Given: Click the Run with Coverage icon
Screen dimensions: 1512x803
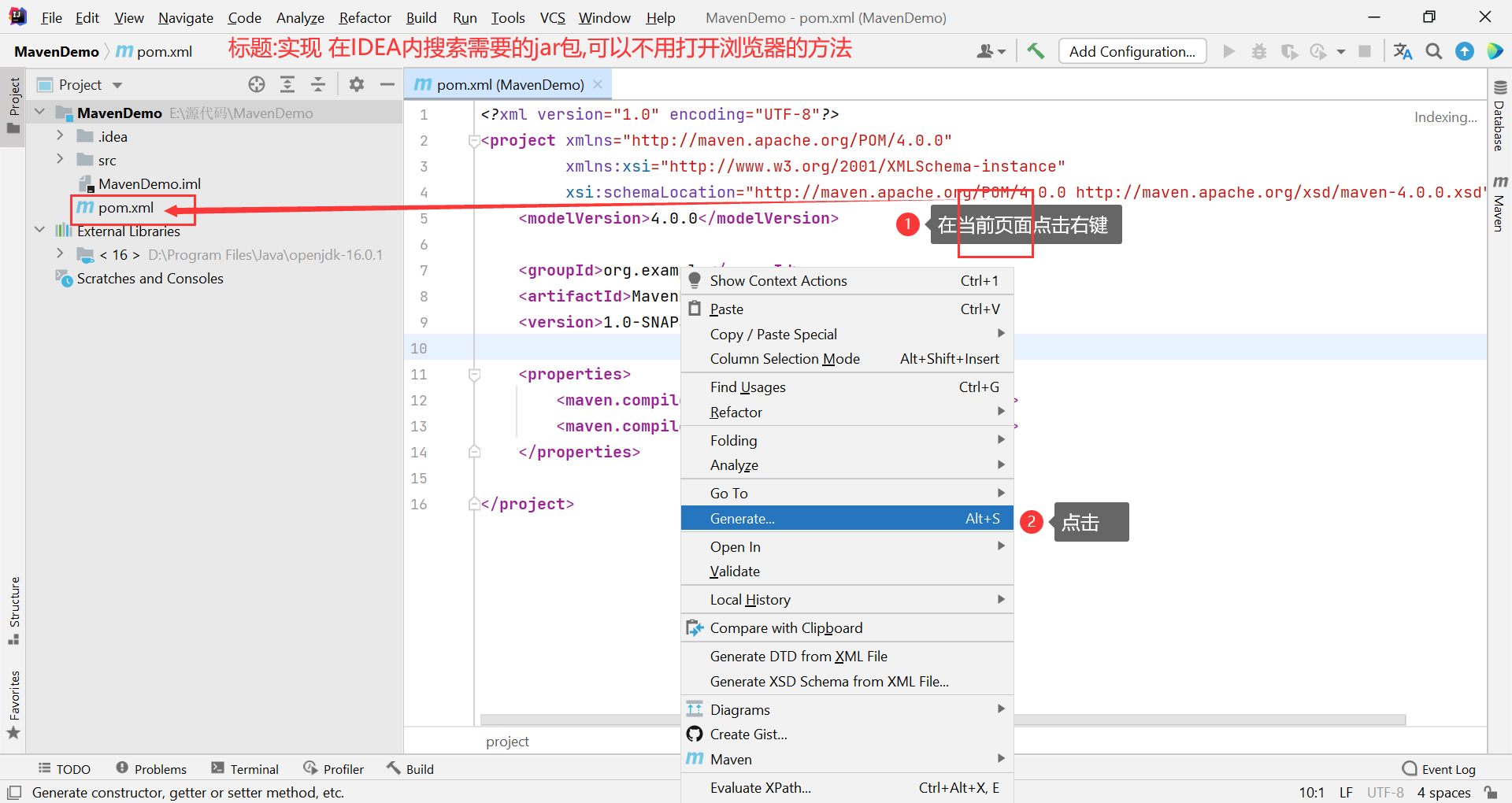Looking at the screenshot, I should pos(1289,51).
